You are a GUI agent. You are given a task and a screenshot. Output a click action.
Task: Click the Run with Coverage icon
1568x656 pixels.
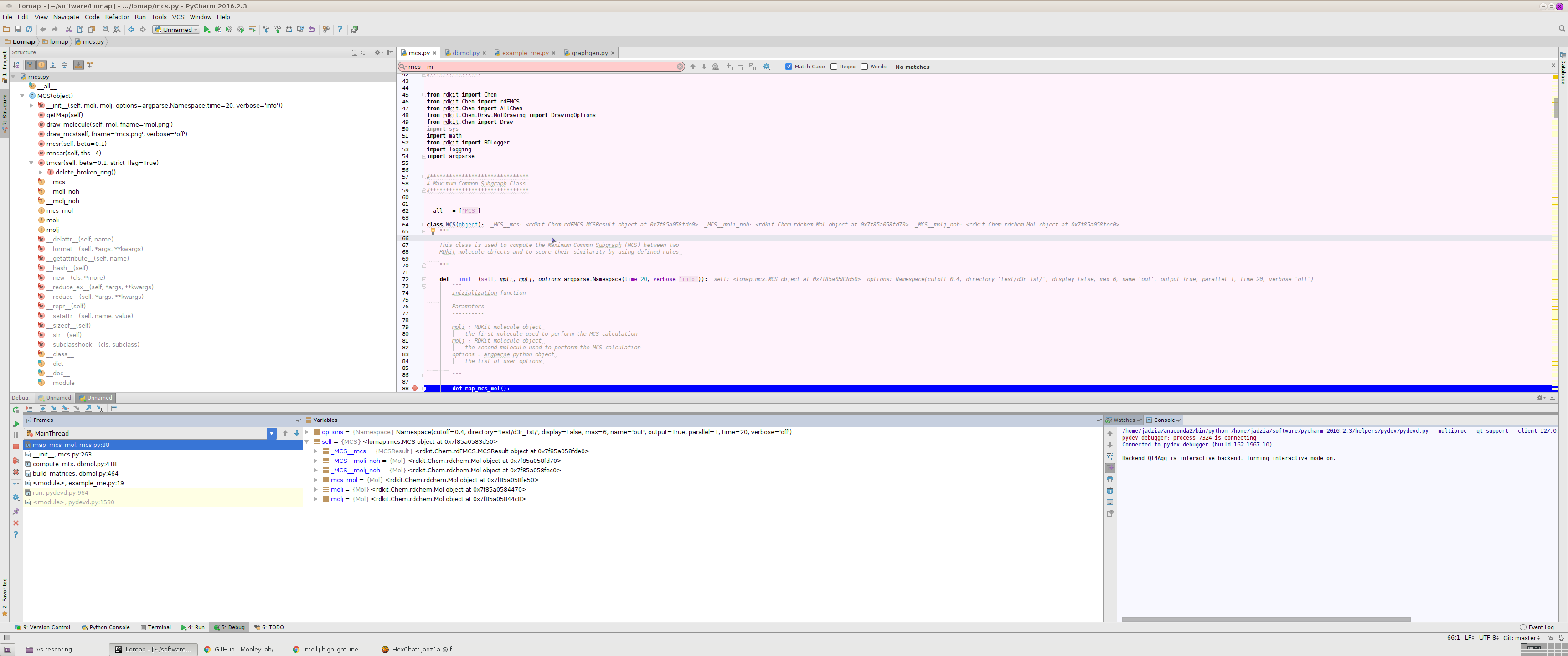229,29
